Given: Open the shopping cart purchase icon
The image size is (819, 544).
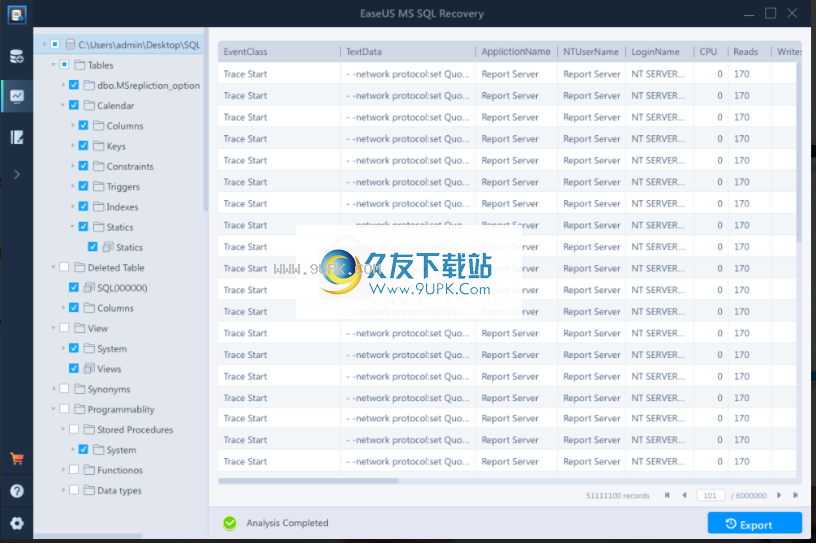Looking at the screenshot, I should (17, 459).
